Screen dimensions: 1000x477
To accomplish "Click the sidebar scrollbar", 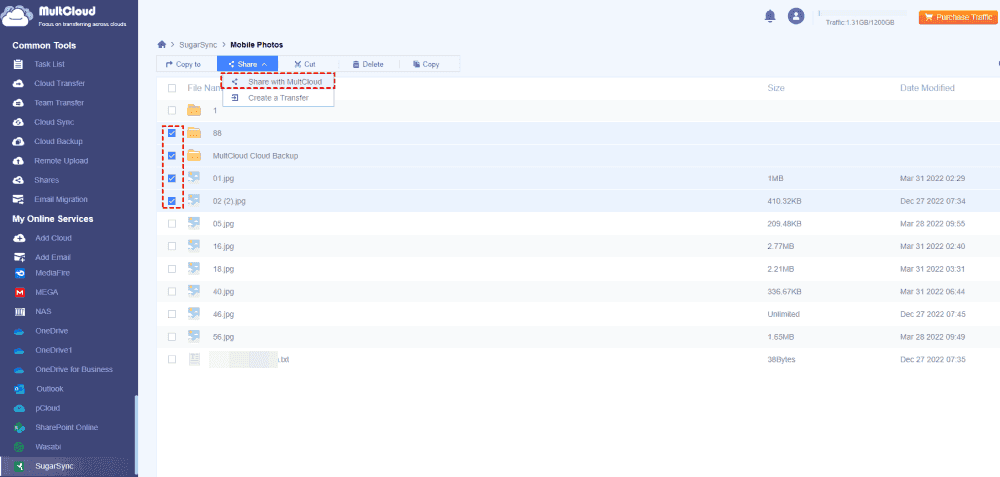I will click(x=135, y=435).
